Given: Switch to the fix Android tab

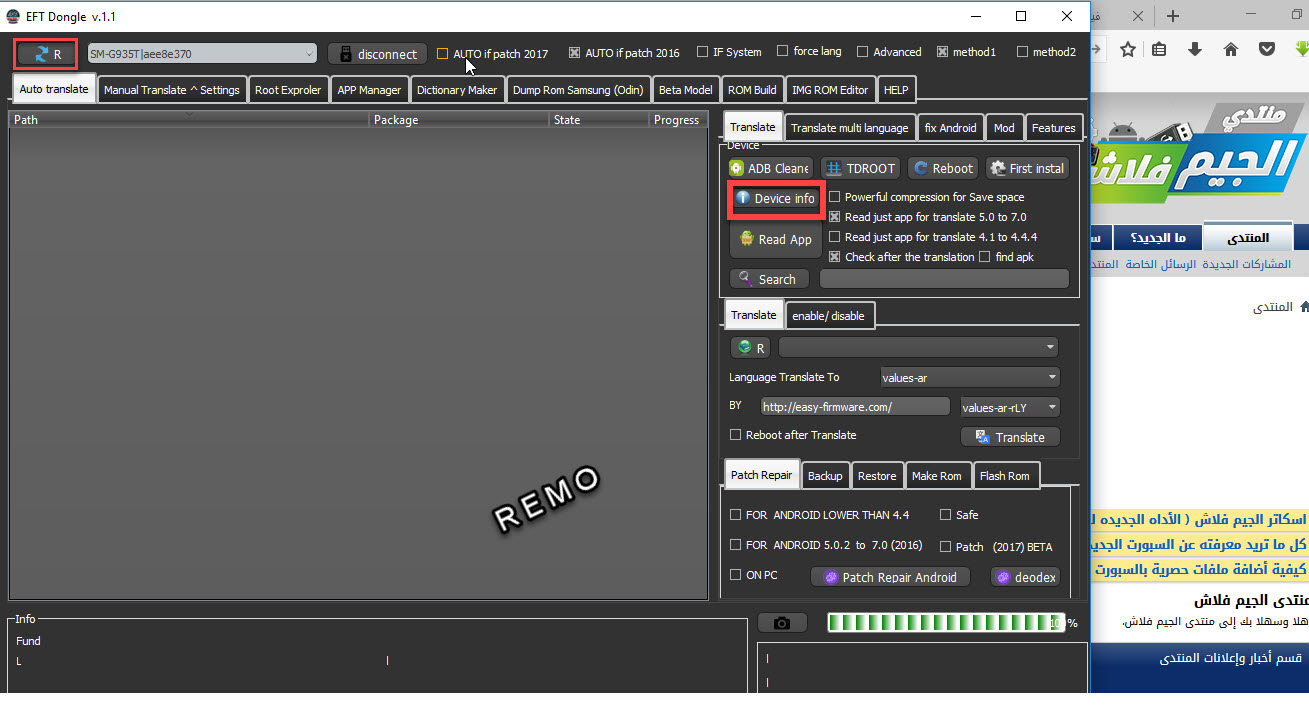Looking at the screenshot, I should click(x=950, y=128).
